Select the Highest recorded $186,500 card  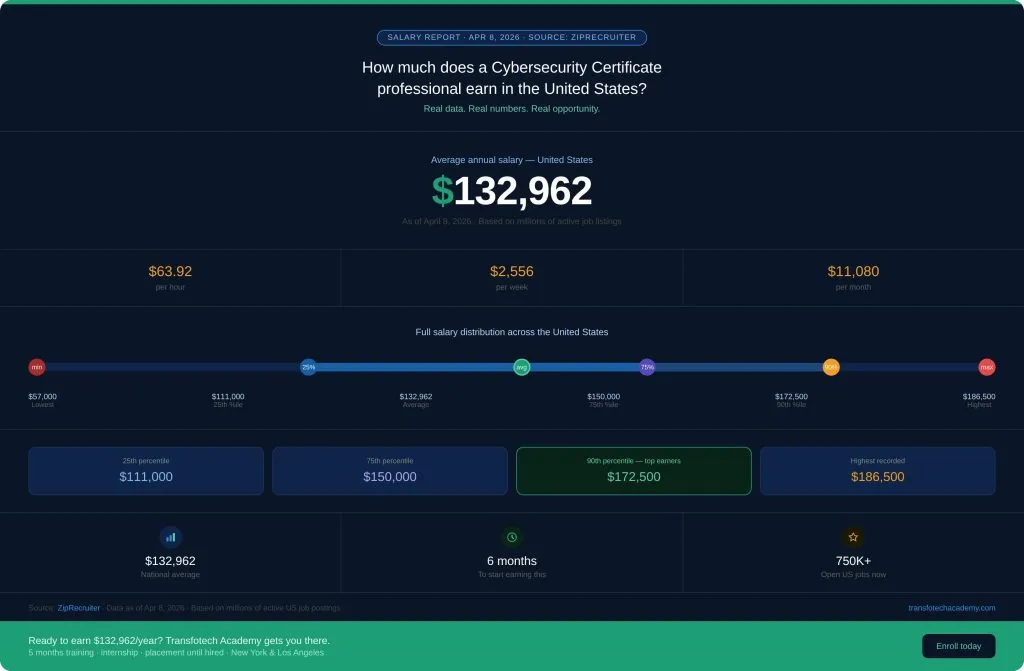pos(877,471)
